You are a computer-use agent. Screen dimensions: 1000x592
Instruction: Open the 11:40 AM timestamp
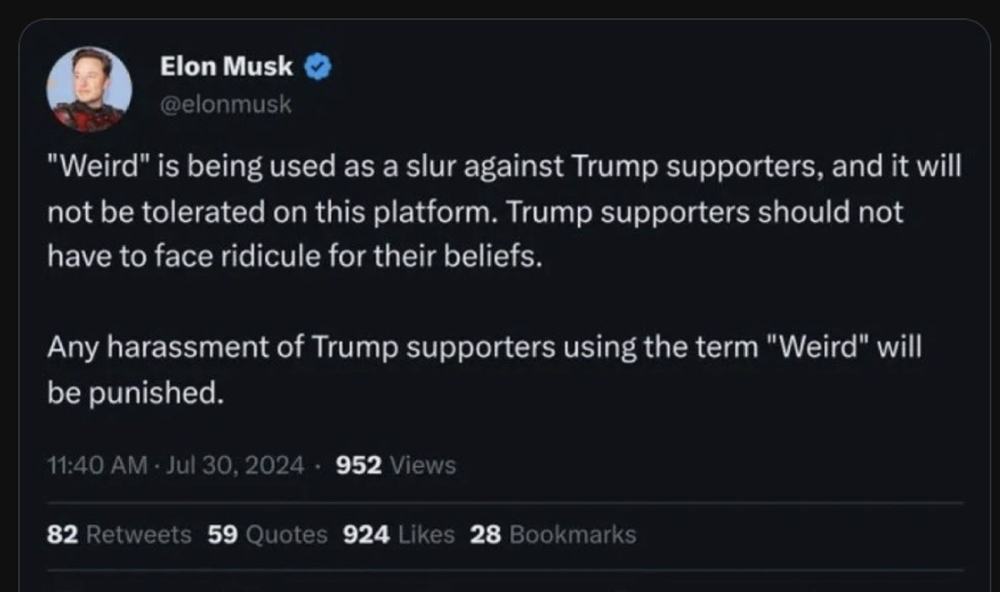coord(95,465)
